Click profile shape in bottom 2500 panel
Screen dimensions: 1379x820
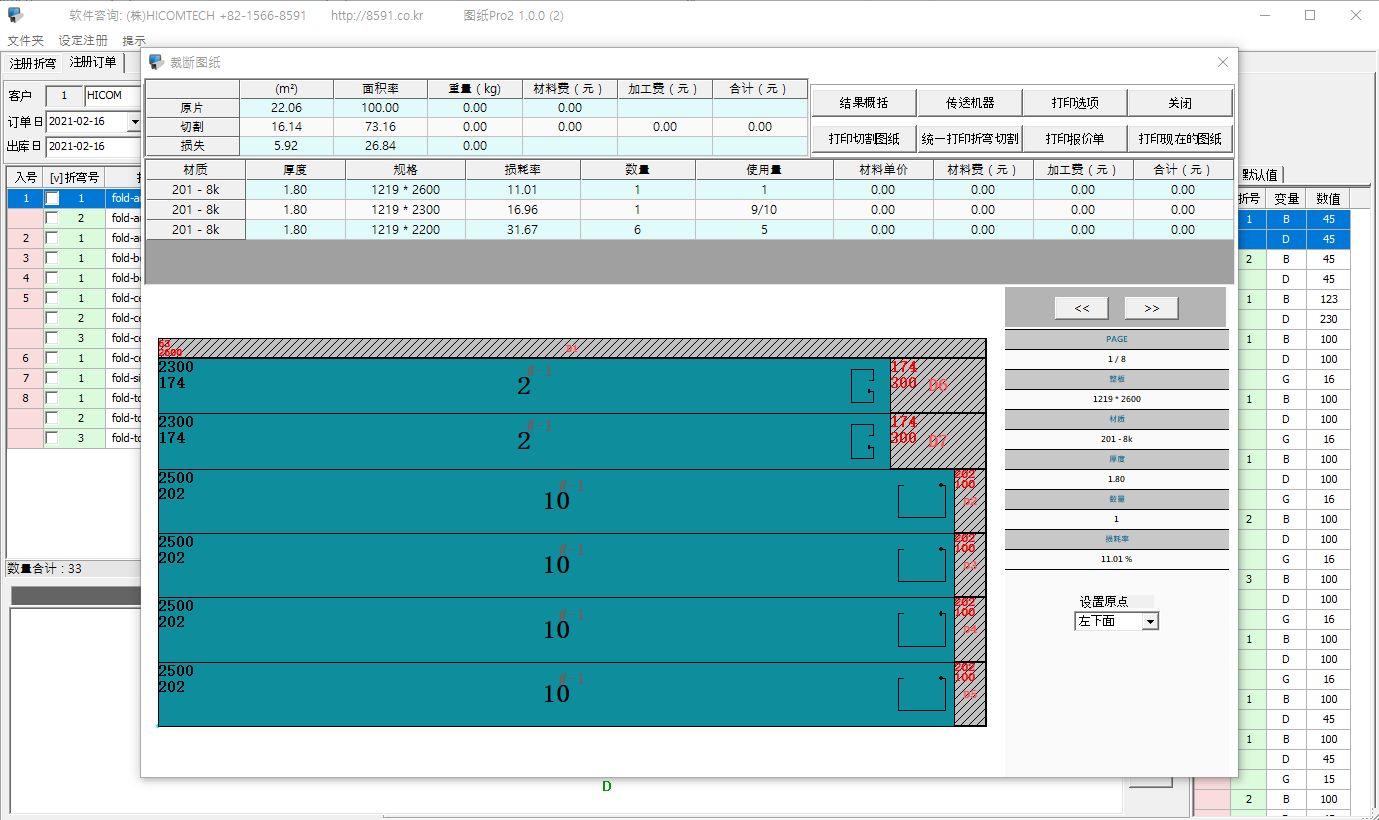(x=921, y=694)
